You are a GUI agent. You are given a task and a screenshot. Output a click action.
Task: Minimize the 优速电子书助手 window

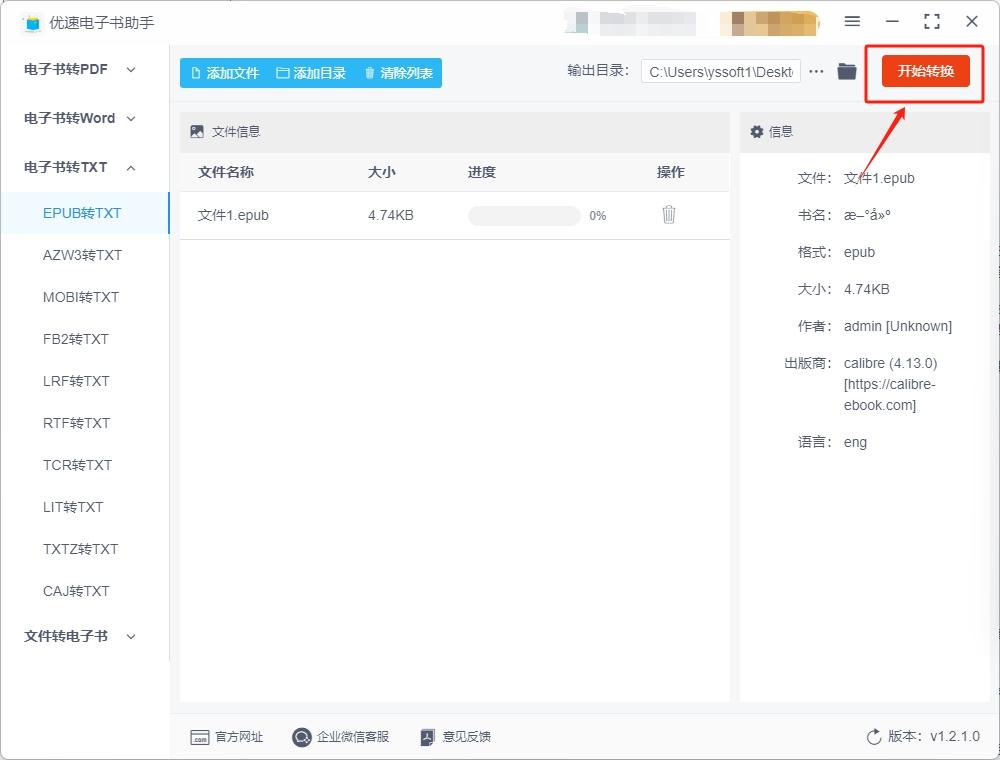892,21
